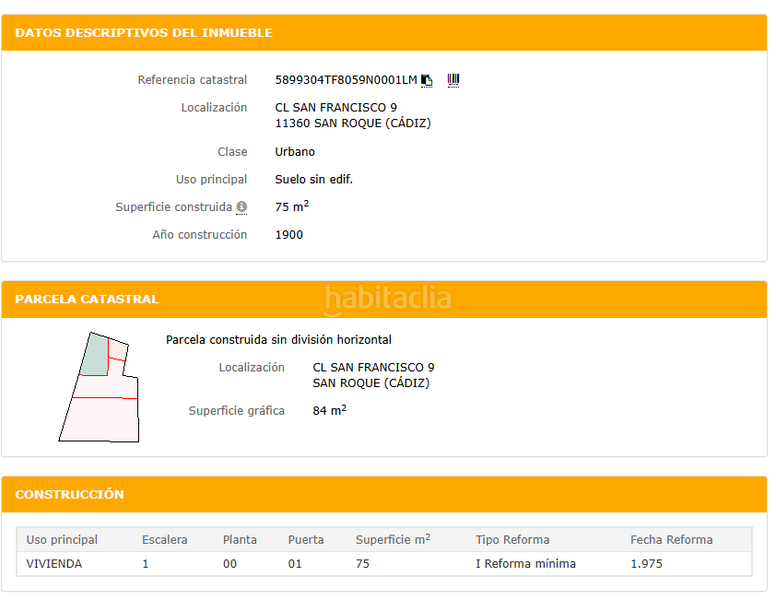The width and height of the screenshot is (776, 600).
Task: Click the habitaclia watermark logo
Action: point(388,298)
